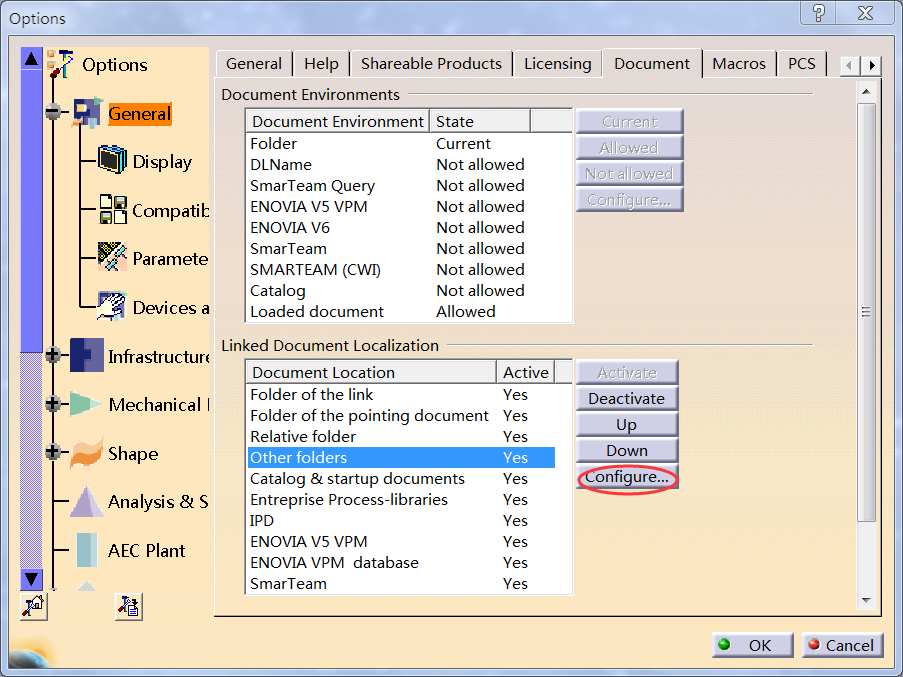Click the tab strip right scroll arrow

click(x=871, y=65)
